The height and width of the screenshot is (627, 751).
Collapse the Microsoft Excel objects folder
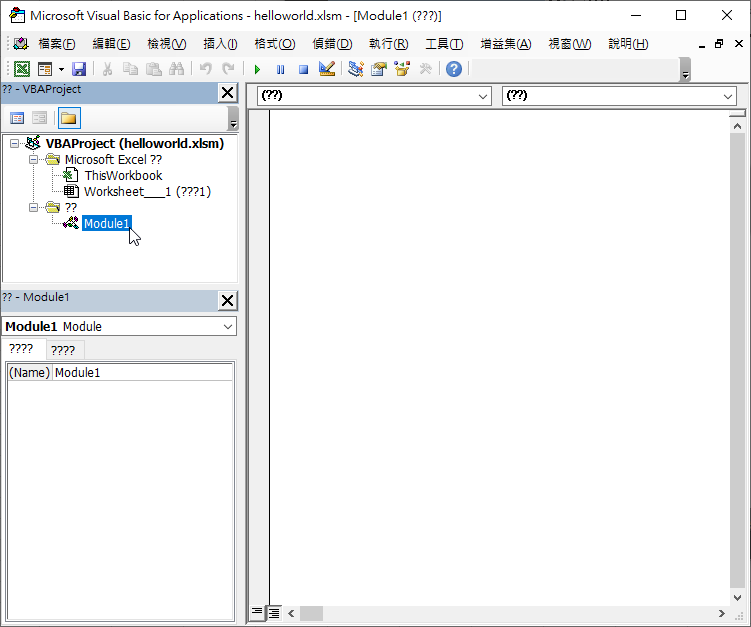(x=33, y=160)
